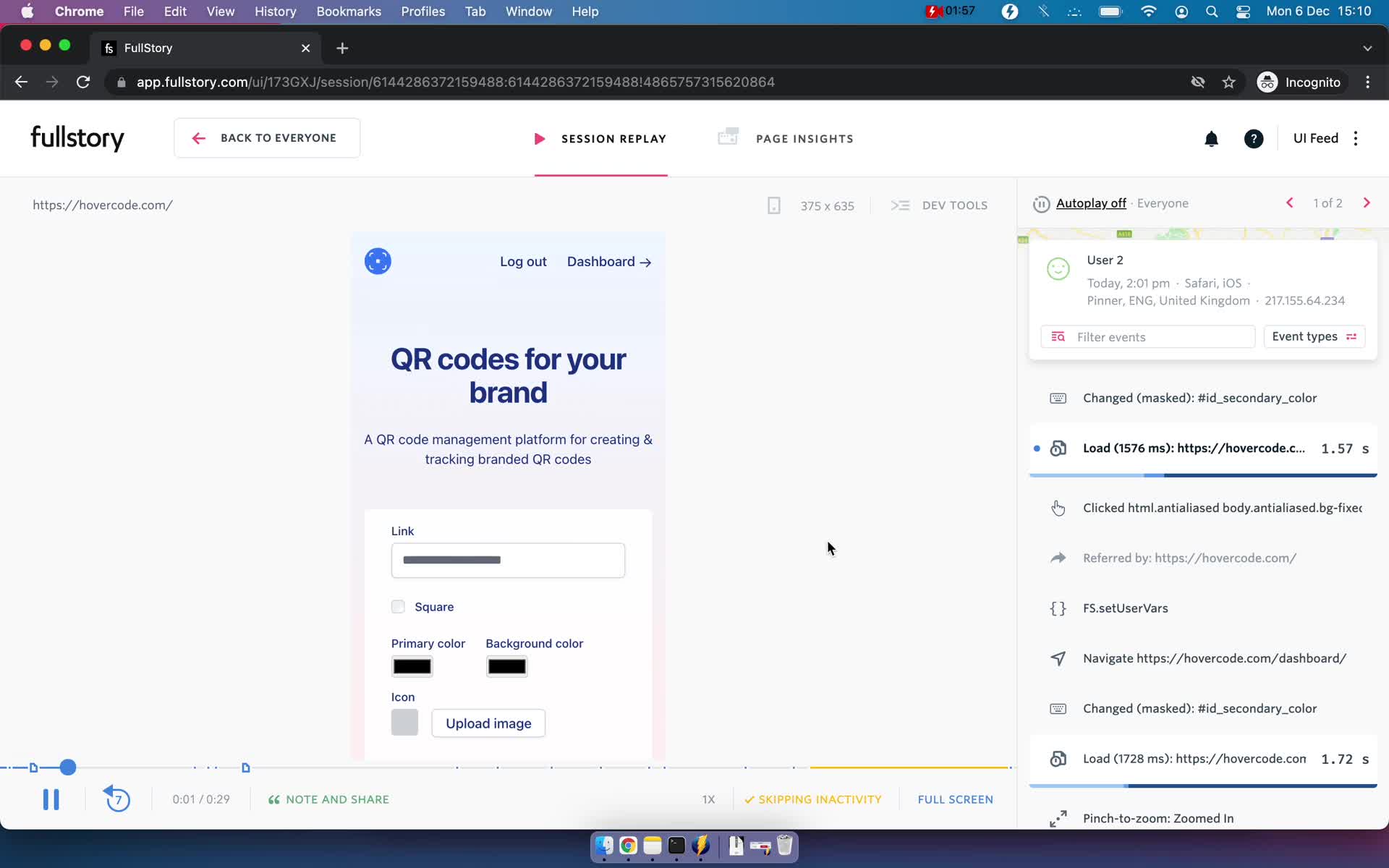Click the three-dot overflow menu icon
The image size is (1389, 868).
(1356, 138)
